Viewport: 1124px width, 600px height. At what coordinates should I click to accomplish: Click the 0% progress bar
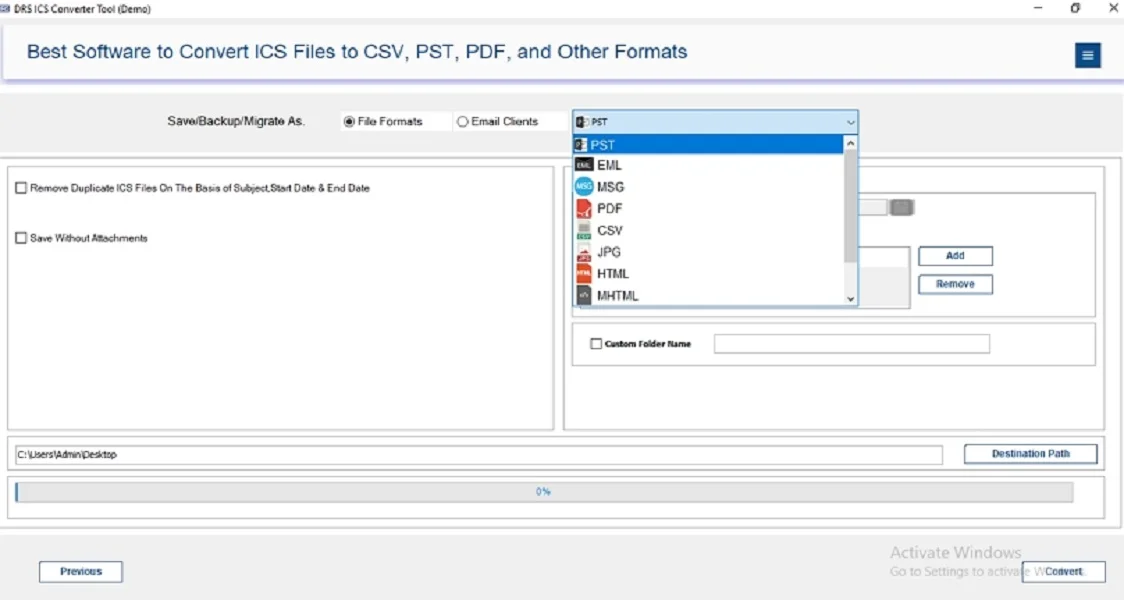[544, 492]
